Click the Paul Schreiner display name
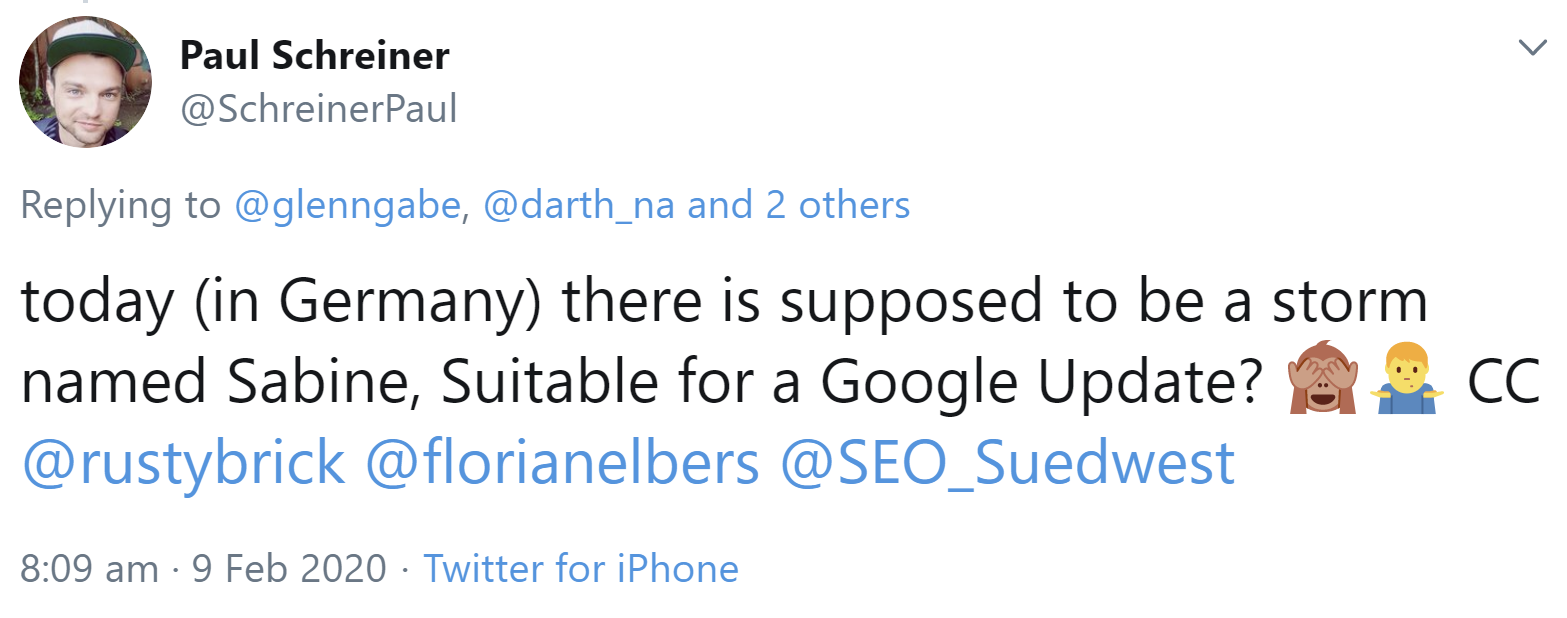 pos(314,56)
